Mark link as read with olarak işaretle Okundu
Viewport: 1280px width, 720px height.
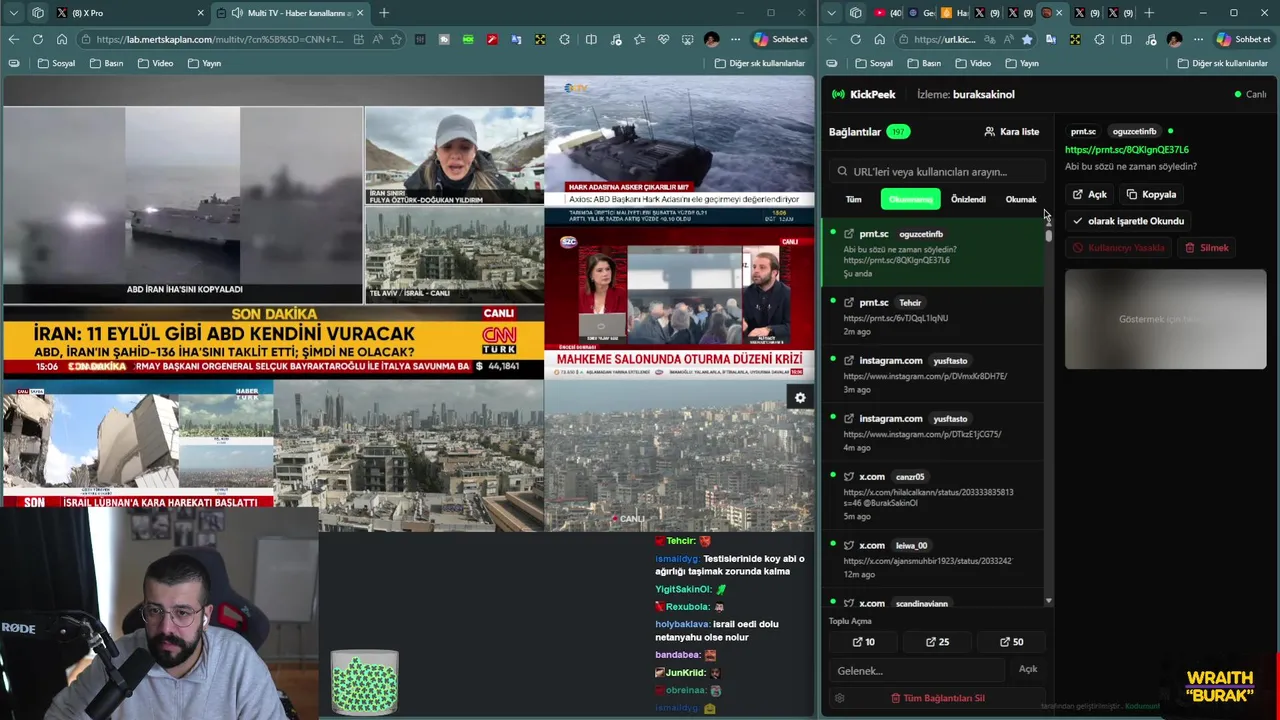coord(1128,221)
